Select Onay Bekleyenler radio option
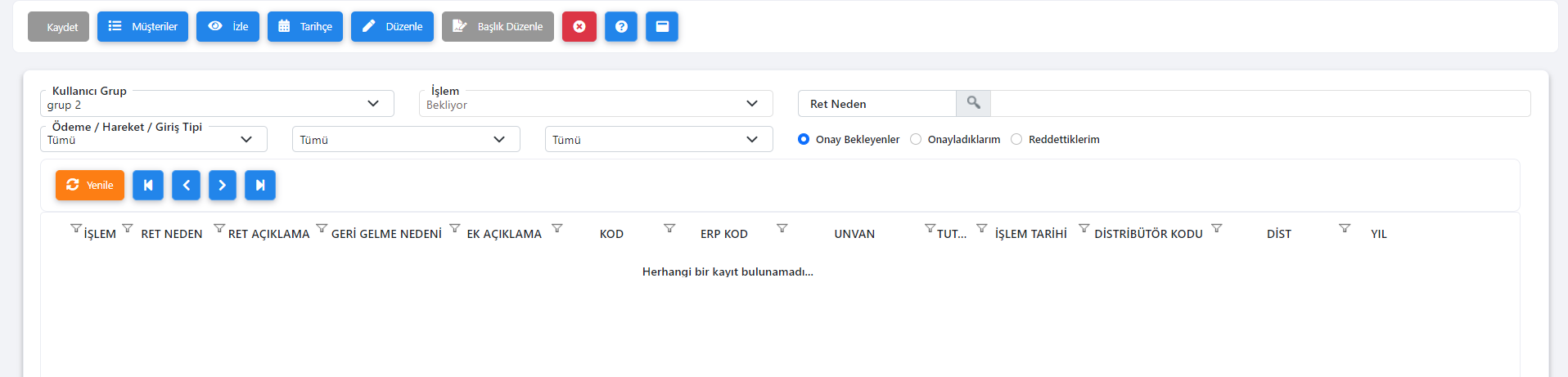 click(x=804, y=139)
